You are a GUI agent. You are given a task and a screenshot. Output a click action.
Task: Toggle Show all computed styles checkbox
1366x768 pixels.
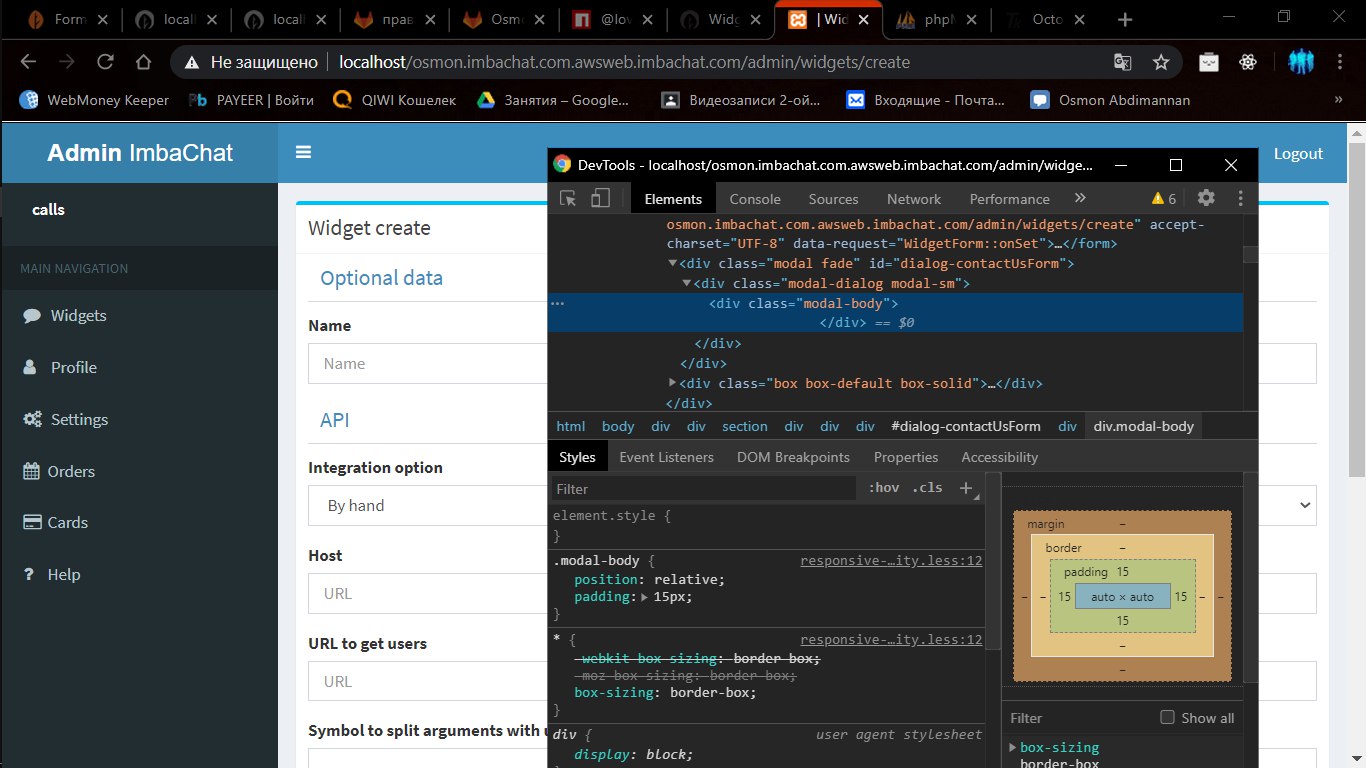click(1167, 717)
